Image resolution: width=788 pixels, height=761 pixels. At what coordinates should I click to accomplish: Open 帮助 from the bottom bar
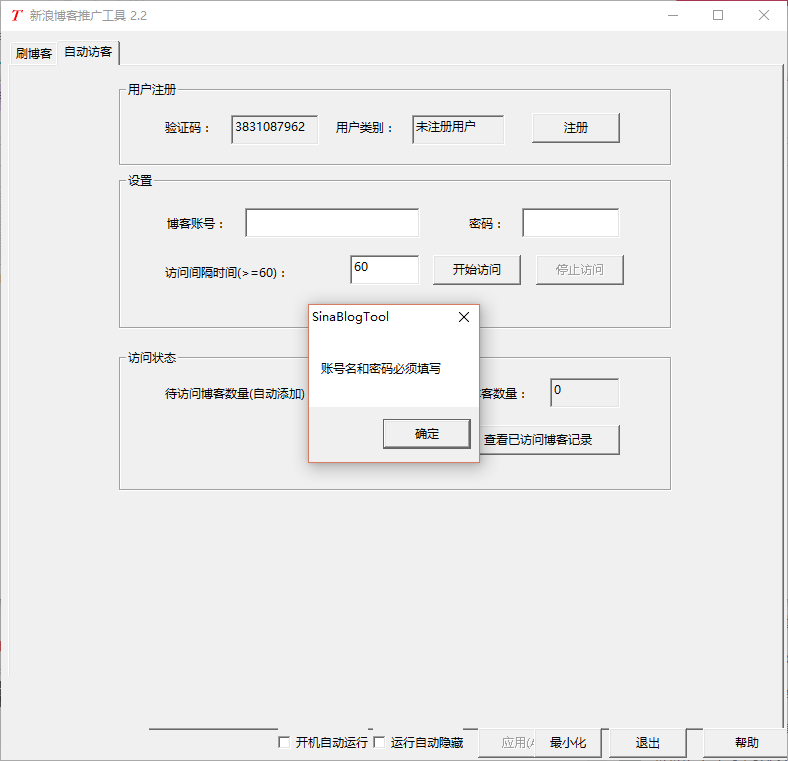pos(746,743)
